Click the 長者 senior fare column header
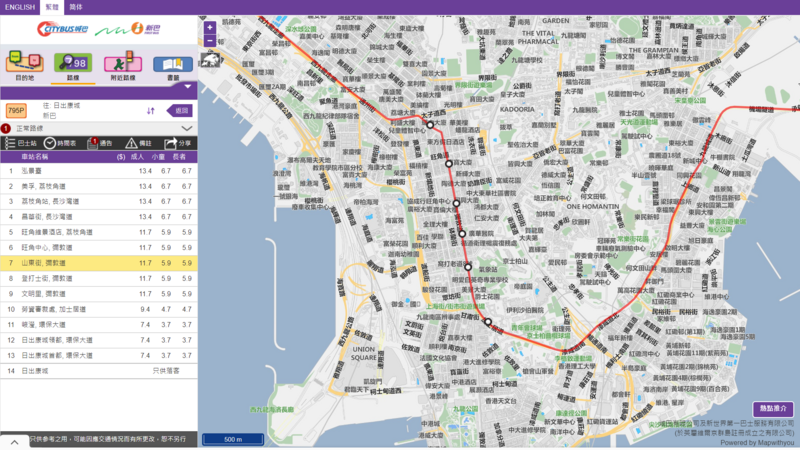Screen dimensions: 800x450 (179, 157)
